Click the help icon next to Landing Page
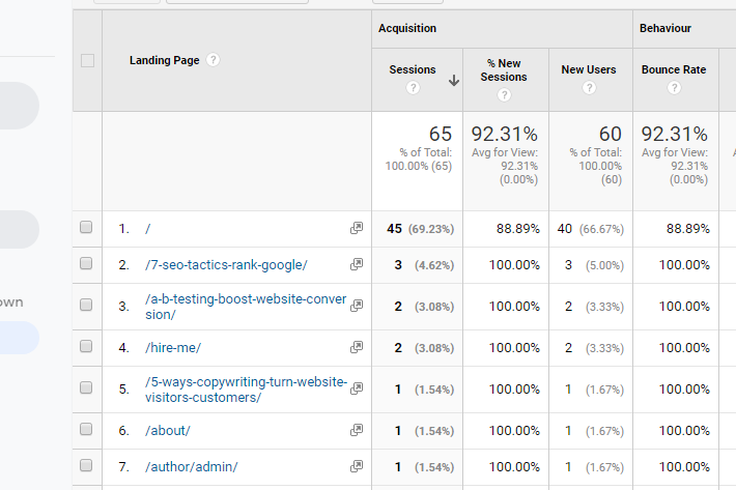This screenshot has width=736, height=490. coord(213,60)
